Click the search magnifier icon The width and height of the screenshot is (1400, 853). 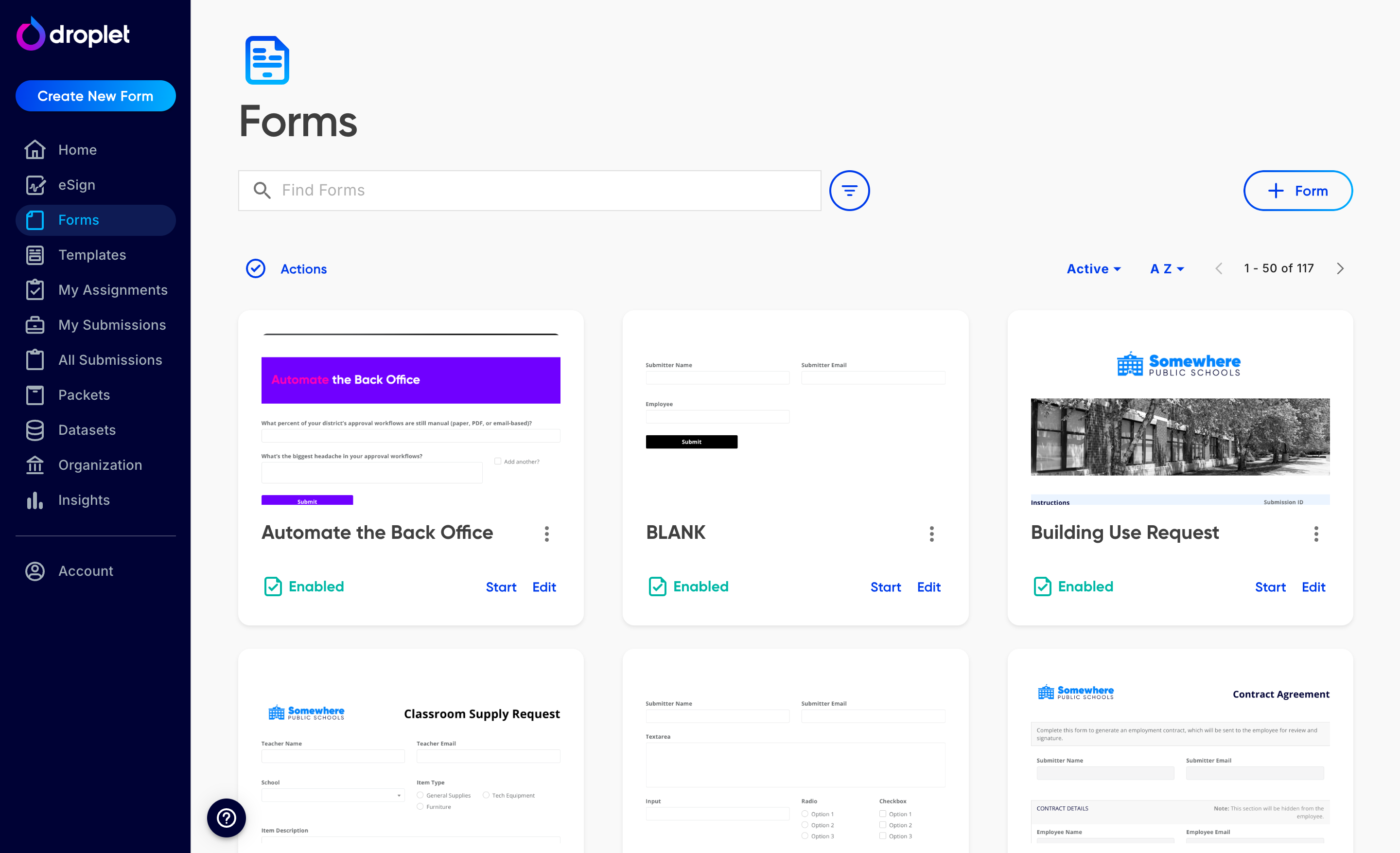coord(262,190)
